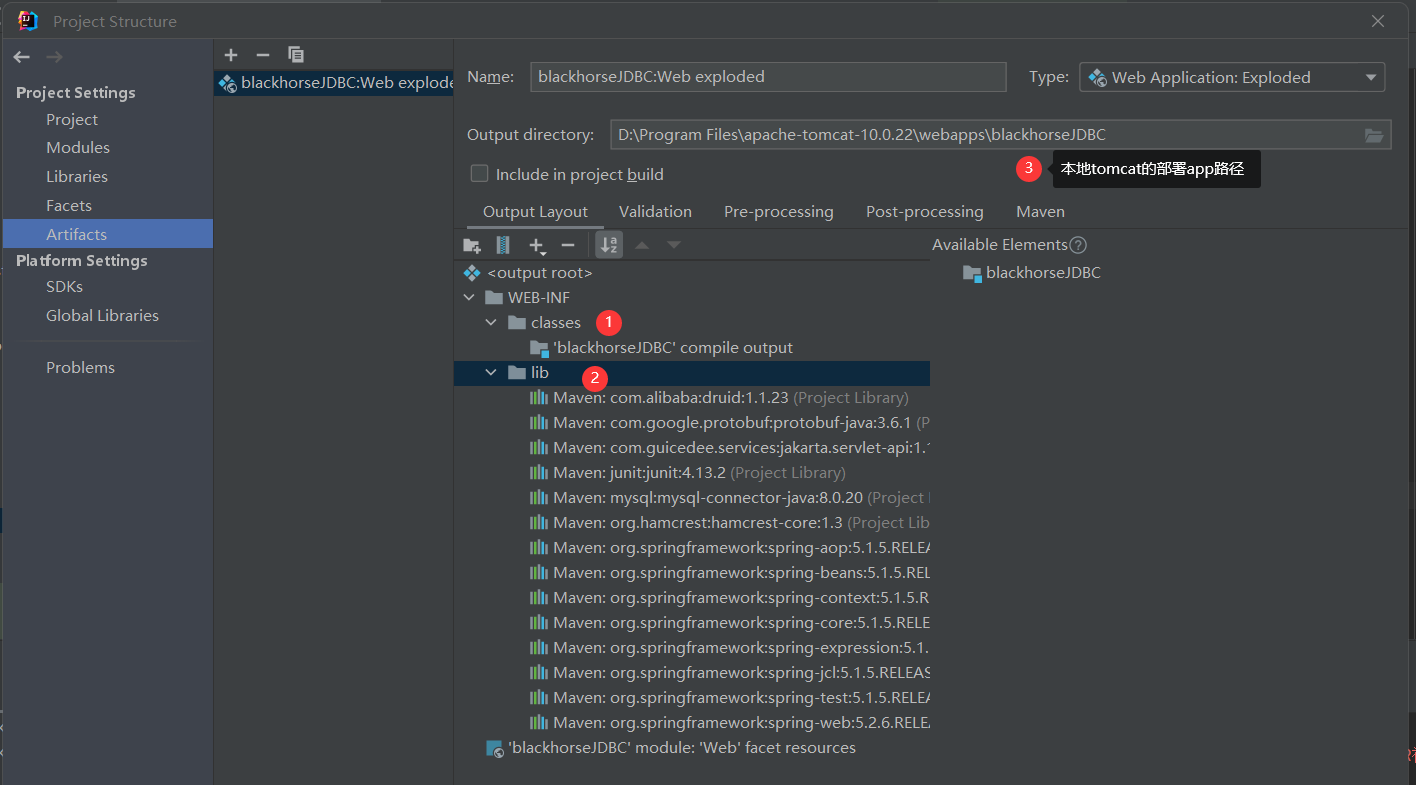The image size is (1416, 785).
Task: Click Create Directory icon in Output Layout
Action: coord(472,245)
